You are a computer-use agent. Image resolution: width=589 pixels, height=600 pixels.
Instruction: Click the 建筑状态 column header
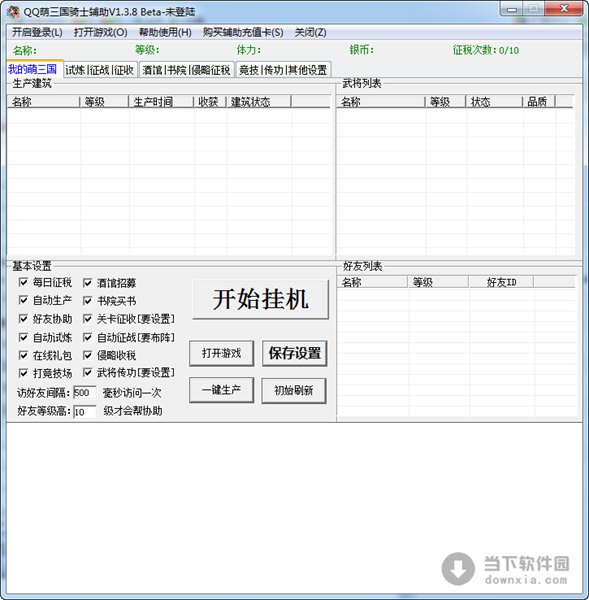point(259,102)
